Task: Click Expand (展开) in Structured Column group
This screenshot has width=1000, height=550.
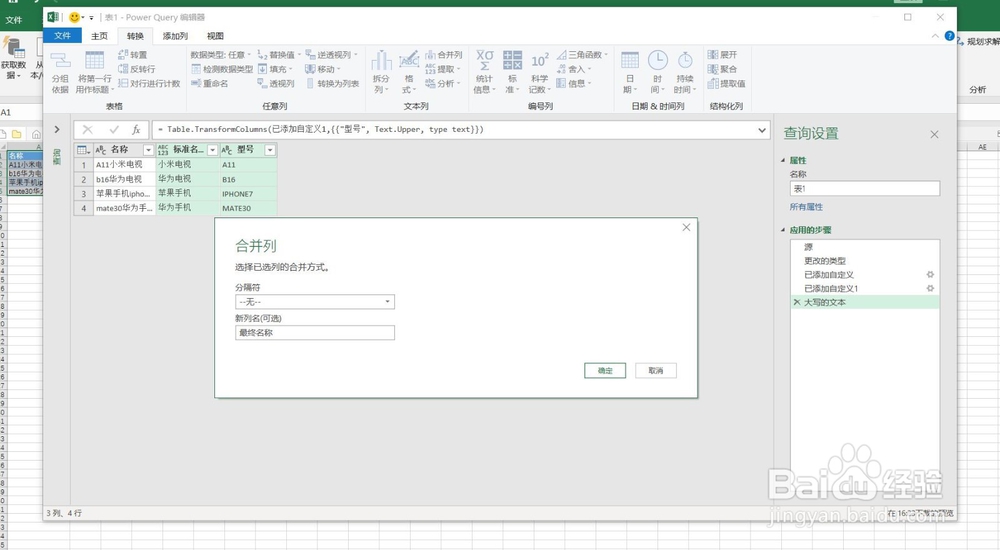Action: (x=723, y=55)
